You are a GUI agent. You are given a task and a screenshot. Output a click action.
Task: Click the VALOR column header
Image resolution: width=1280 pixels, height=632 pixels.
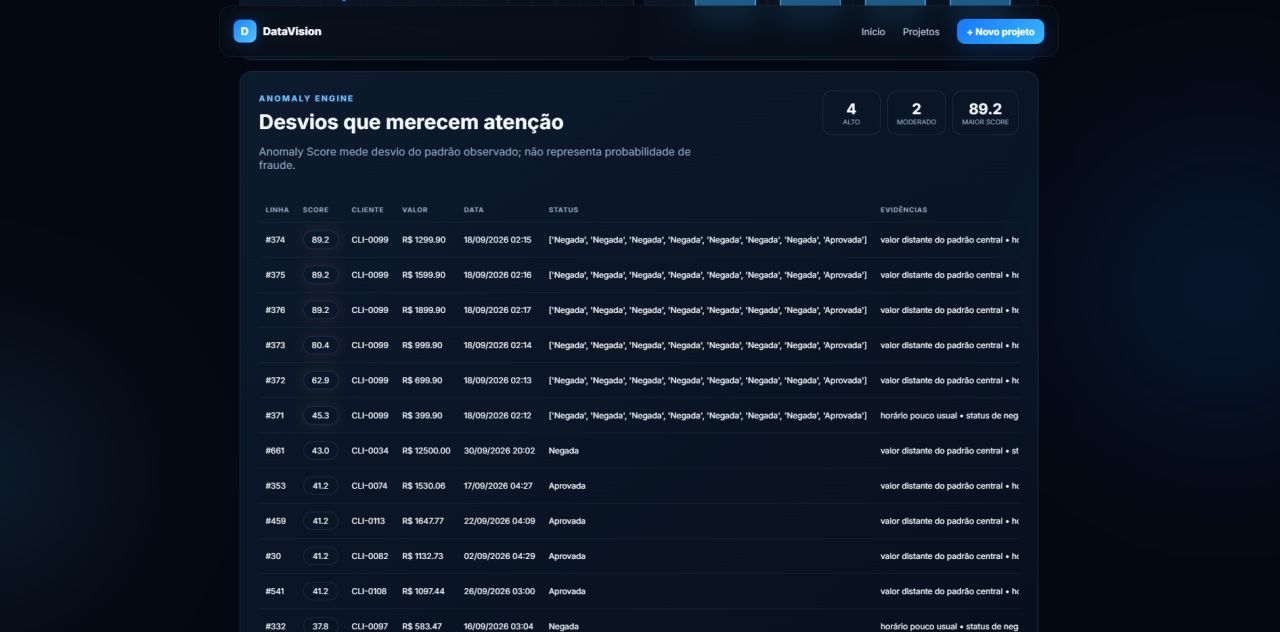point(415,210)
